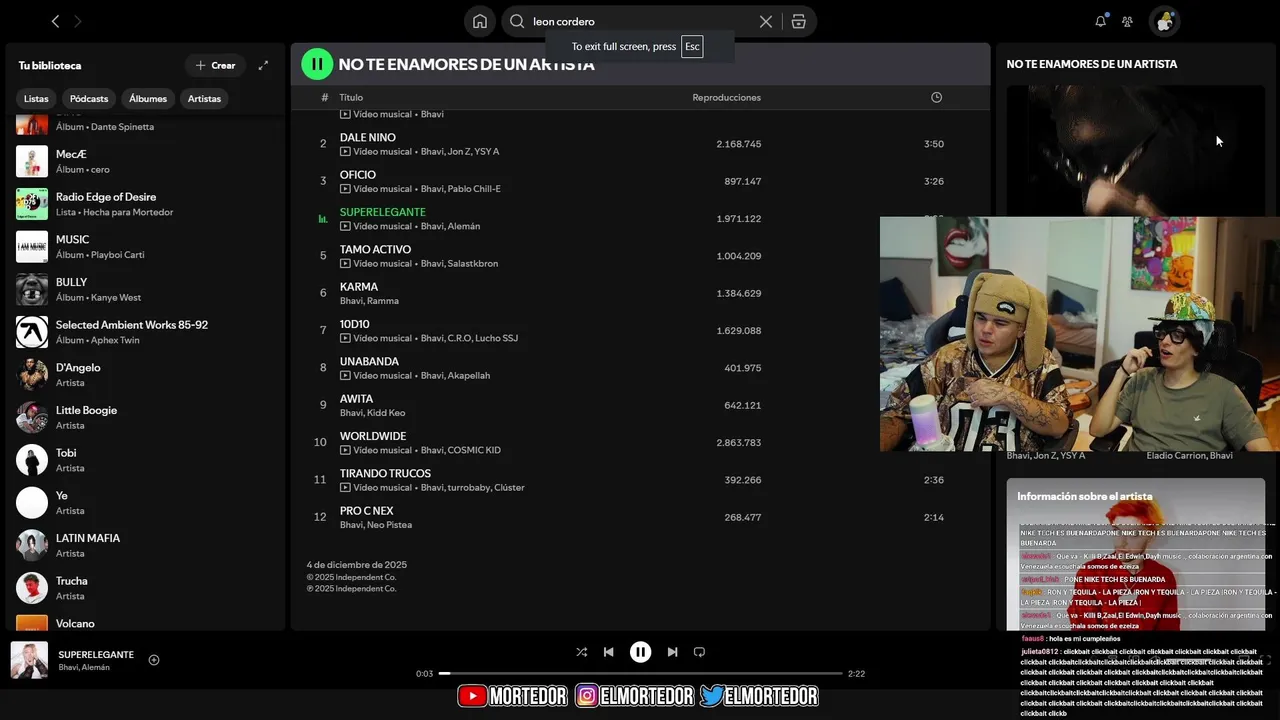Click the Crear button in the library
The width and height of the screenshot is (1280, 720).
tap(215, 65)
